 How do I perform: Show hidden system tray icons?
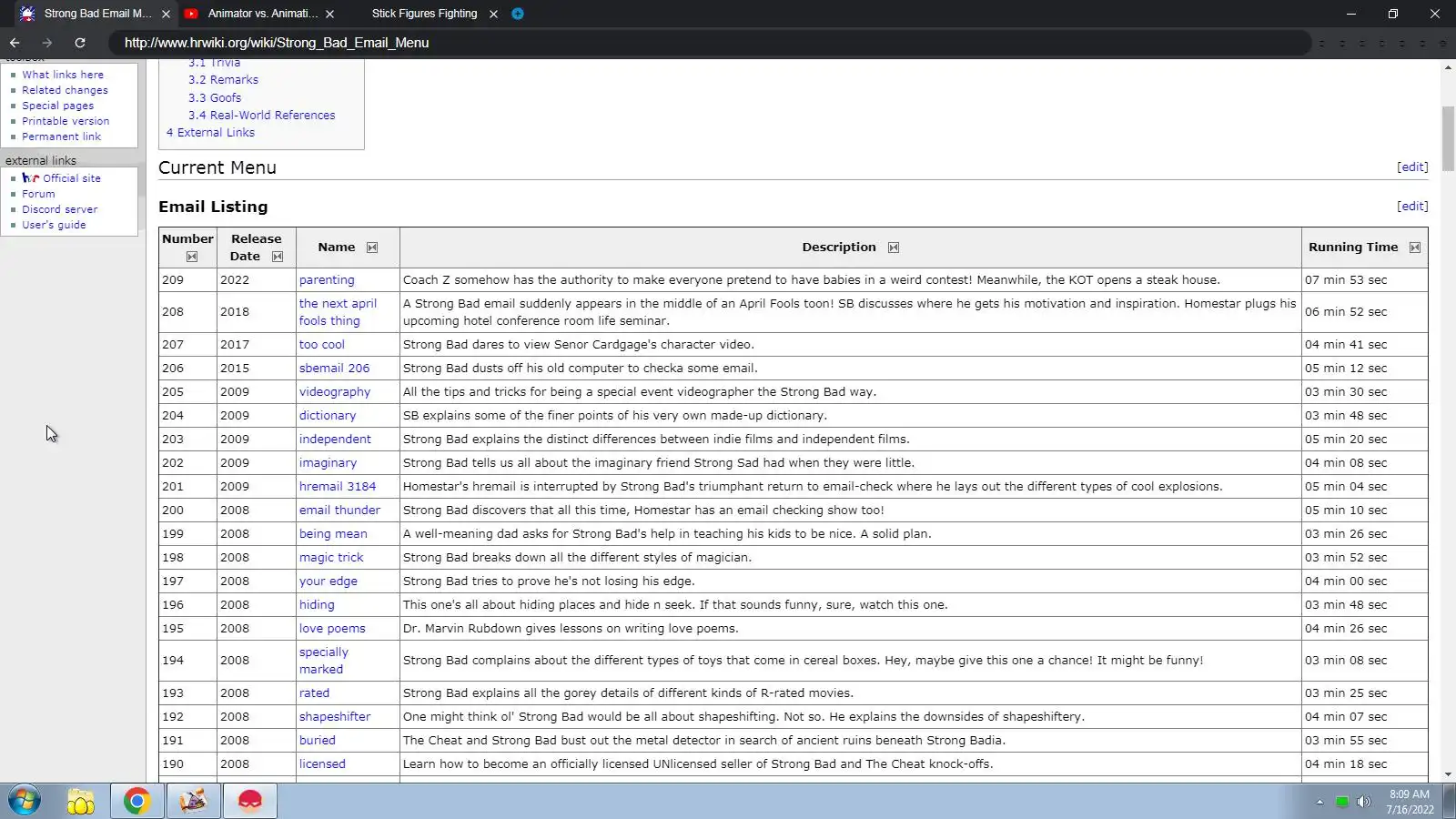(1319, 802)
